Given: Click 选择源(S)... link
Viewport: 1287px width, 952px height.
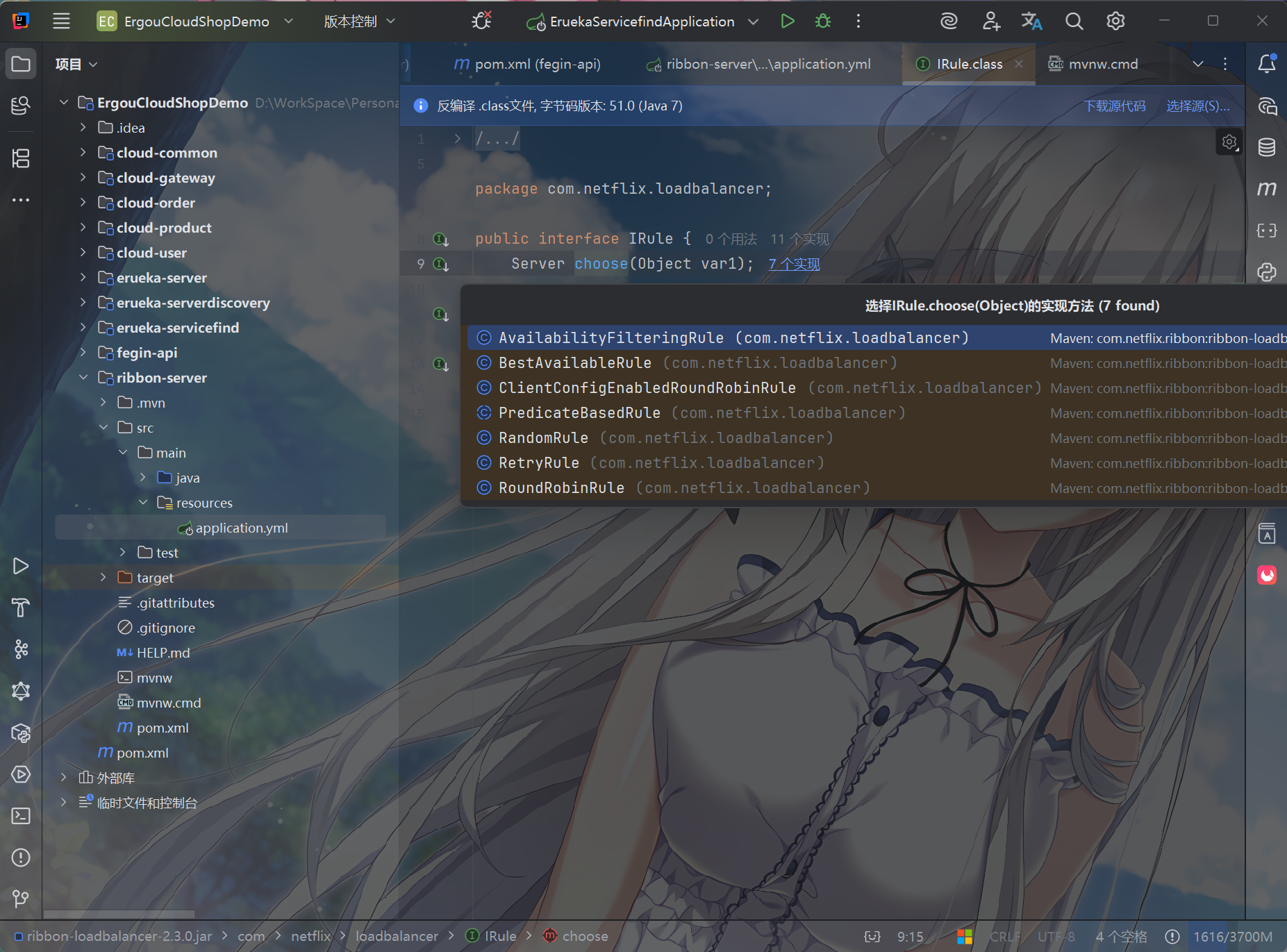Looking at the screenshot, I should (x=1198, y=106).
